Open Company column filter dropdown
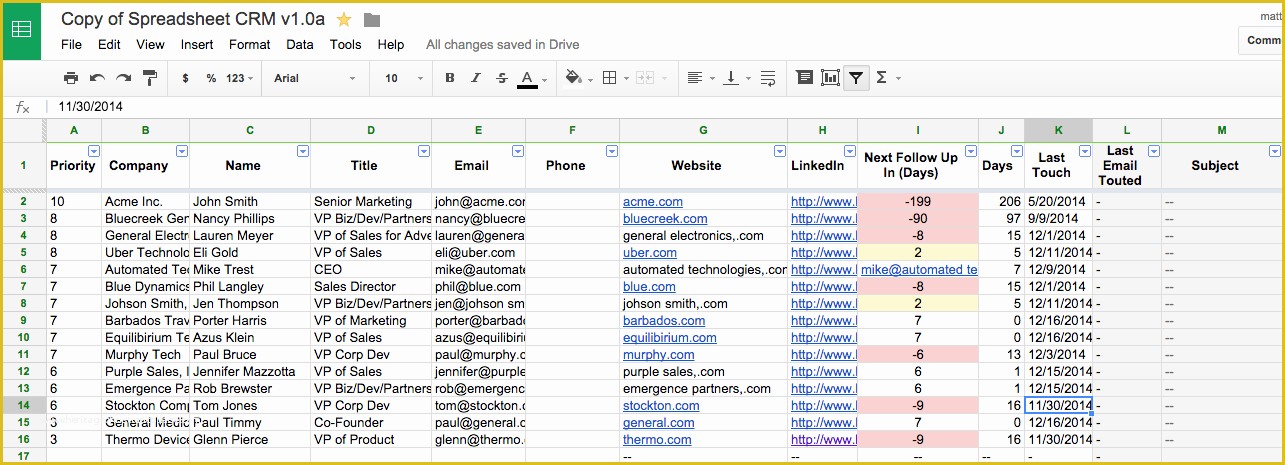 [182, 152]
